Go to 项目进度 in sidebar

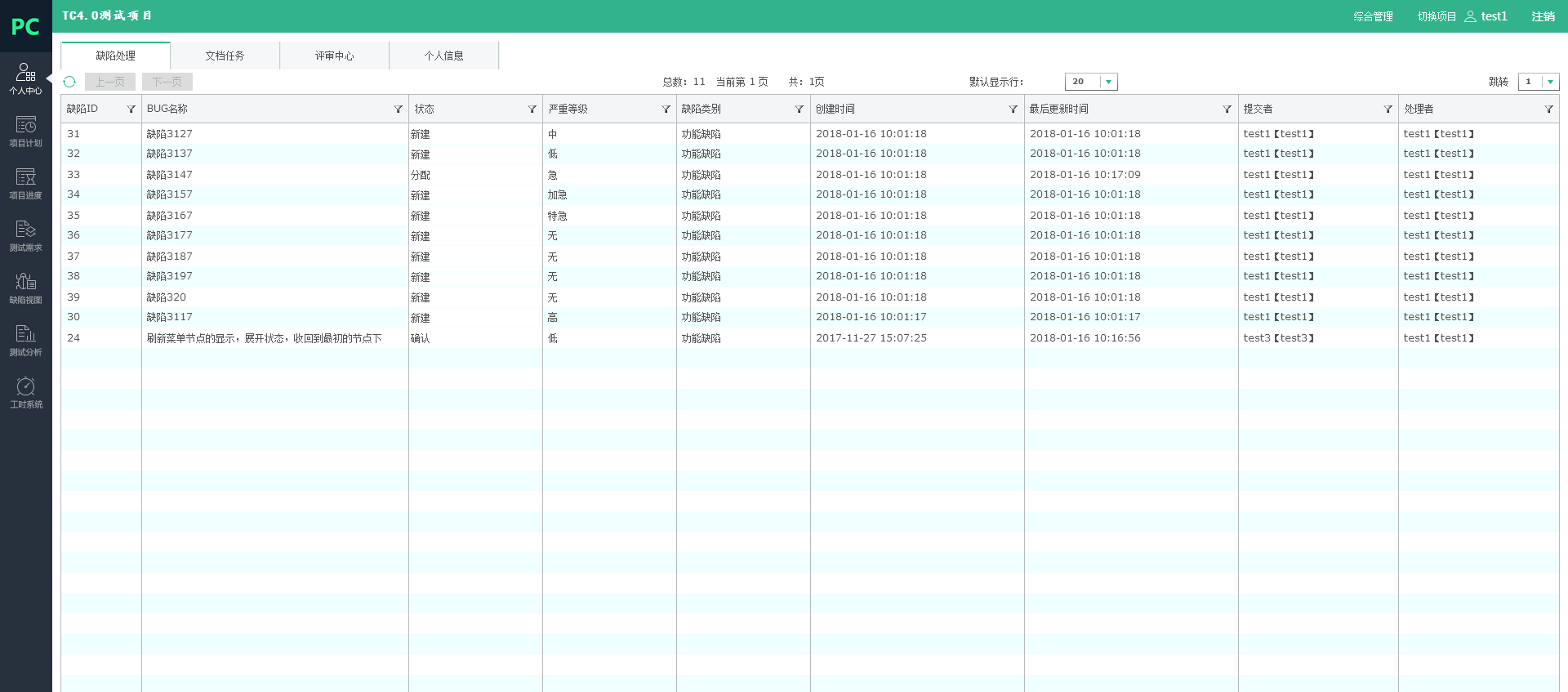pos(25,184)
